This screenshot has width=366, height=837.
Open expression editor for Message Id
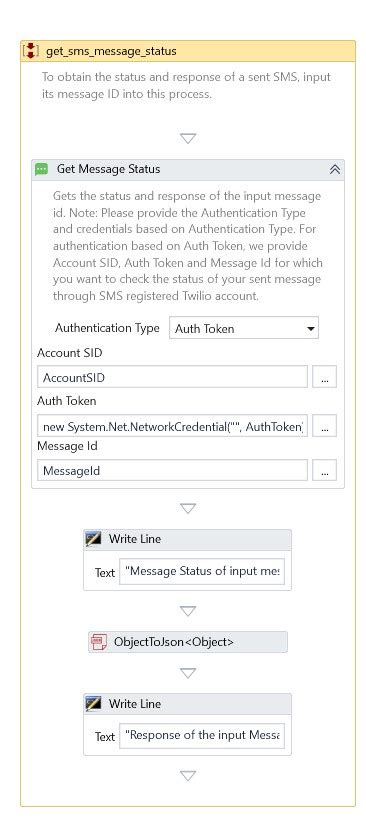point(324,470)
